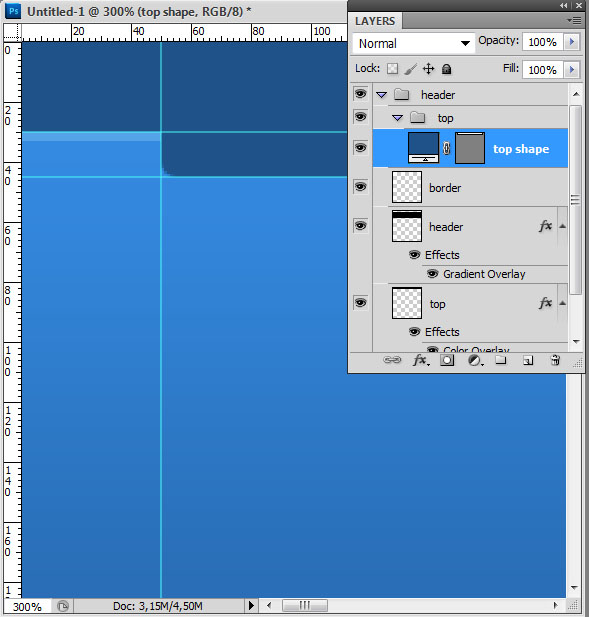This screenshot has height=617, width=589.
Task: Click the 300% zoom level field
Action: pos(27,606)
